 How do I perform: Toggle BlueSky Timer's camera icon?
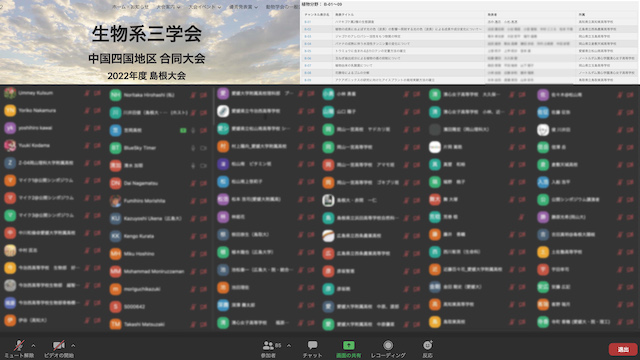tap(203, 148)
